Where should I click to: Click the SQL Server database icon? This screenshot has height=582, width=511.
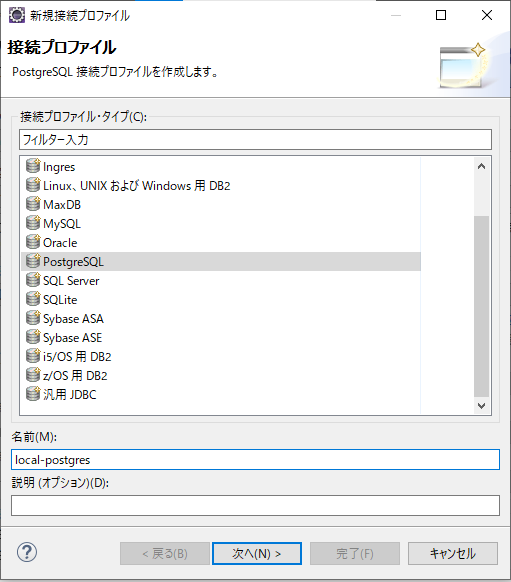(x=33, y=280)
